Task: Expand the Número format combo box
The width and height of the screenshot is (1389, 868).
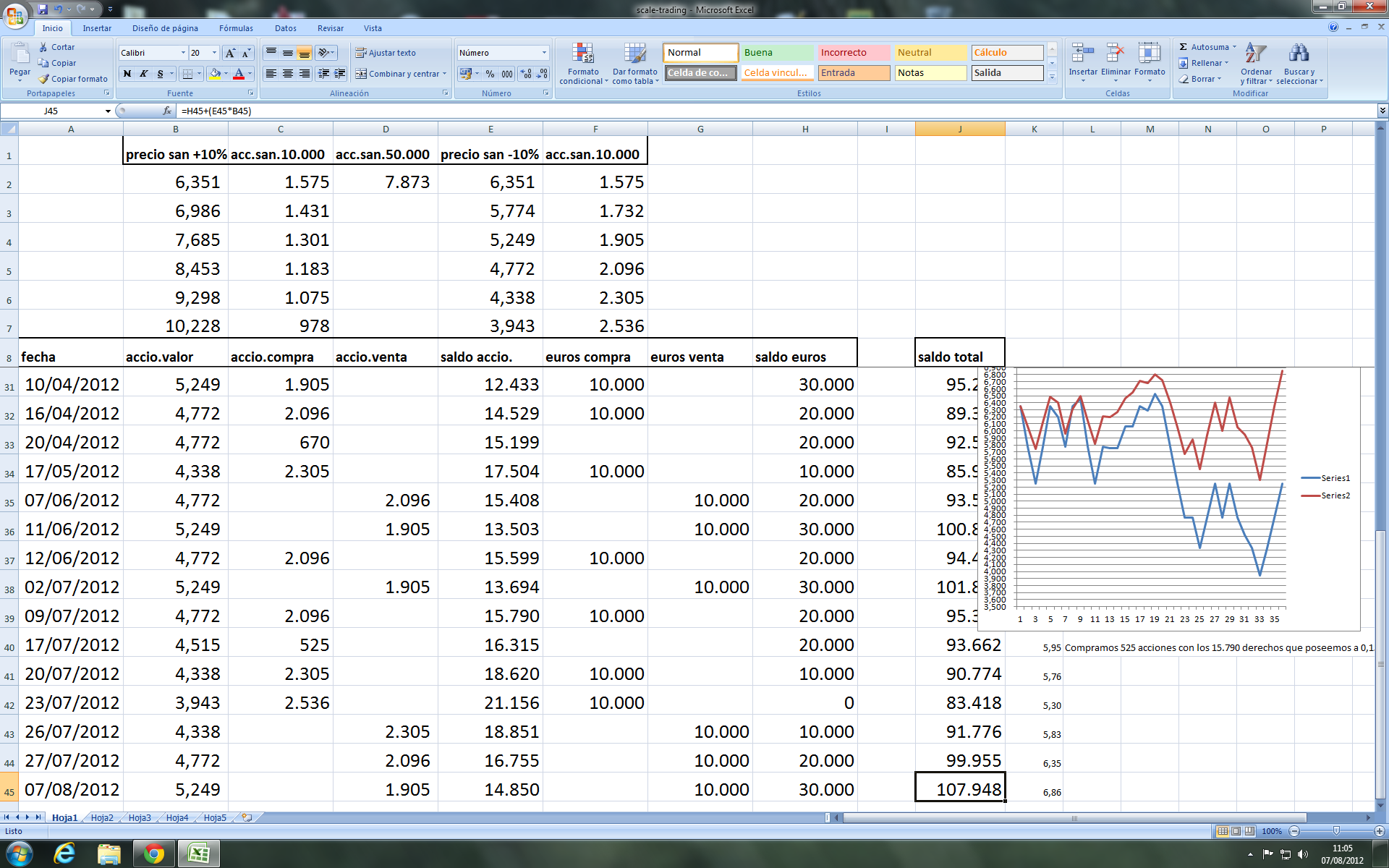Action: click(x=544, y=53)
